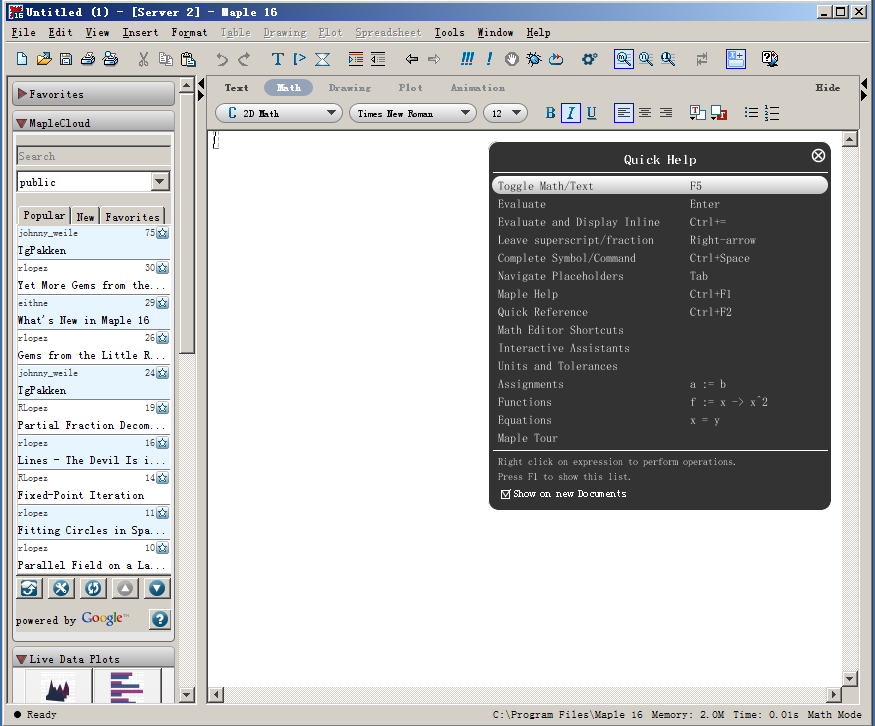Open the Times New Roman font dropdown
Image resolution: width=875 pixels, height=726 pixels.
[412, 113]
